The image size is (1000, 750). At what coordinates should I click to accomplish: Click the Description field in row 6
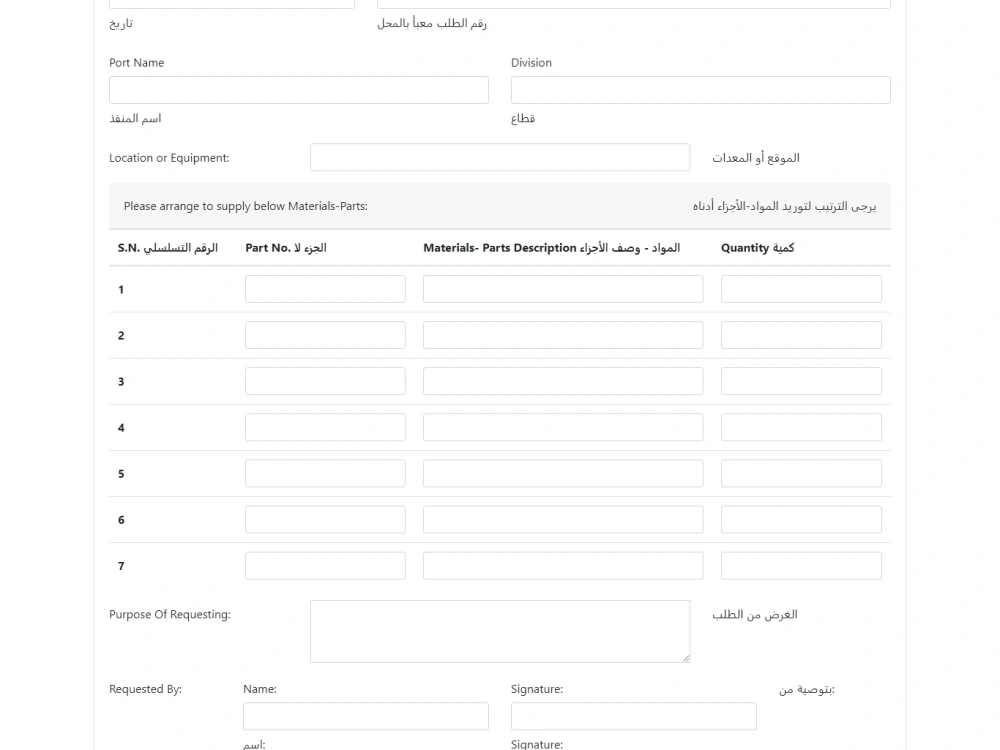tap(563, 518)
